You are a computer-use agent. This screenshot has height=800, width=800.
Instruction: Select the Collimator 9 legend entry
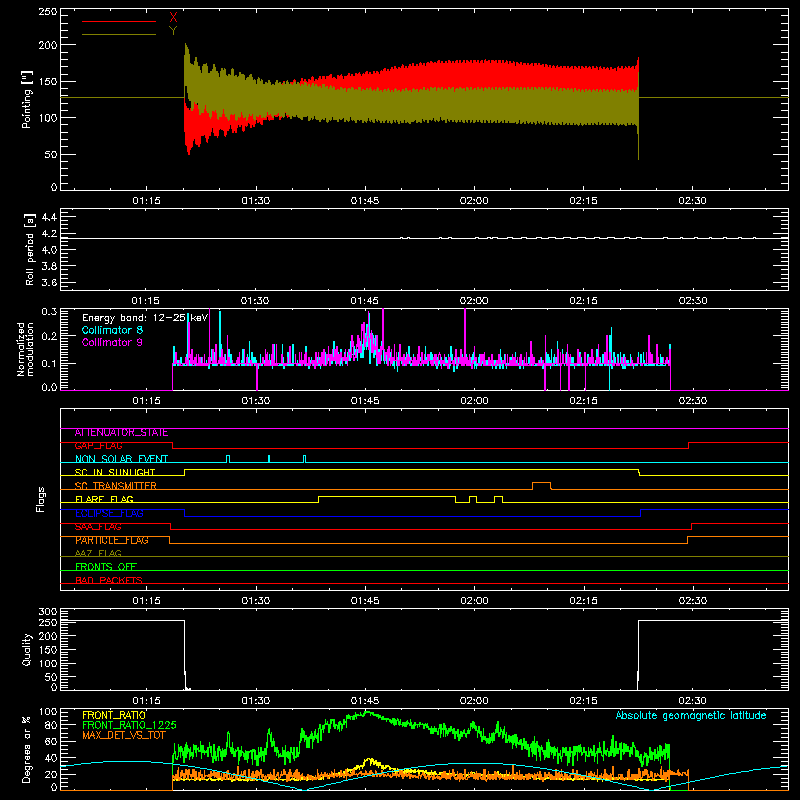(112, 342)
